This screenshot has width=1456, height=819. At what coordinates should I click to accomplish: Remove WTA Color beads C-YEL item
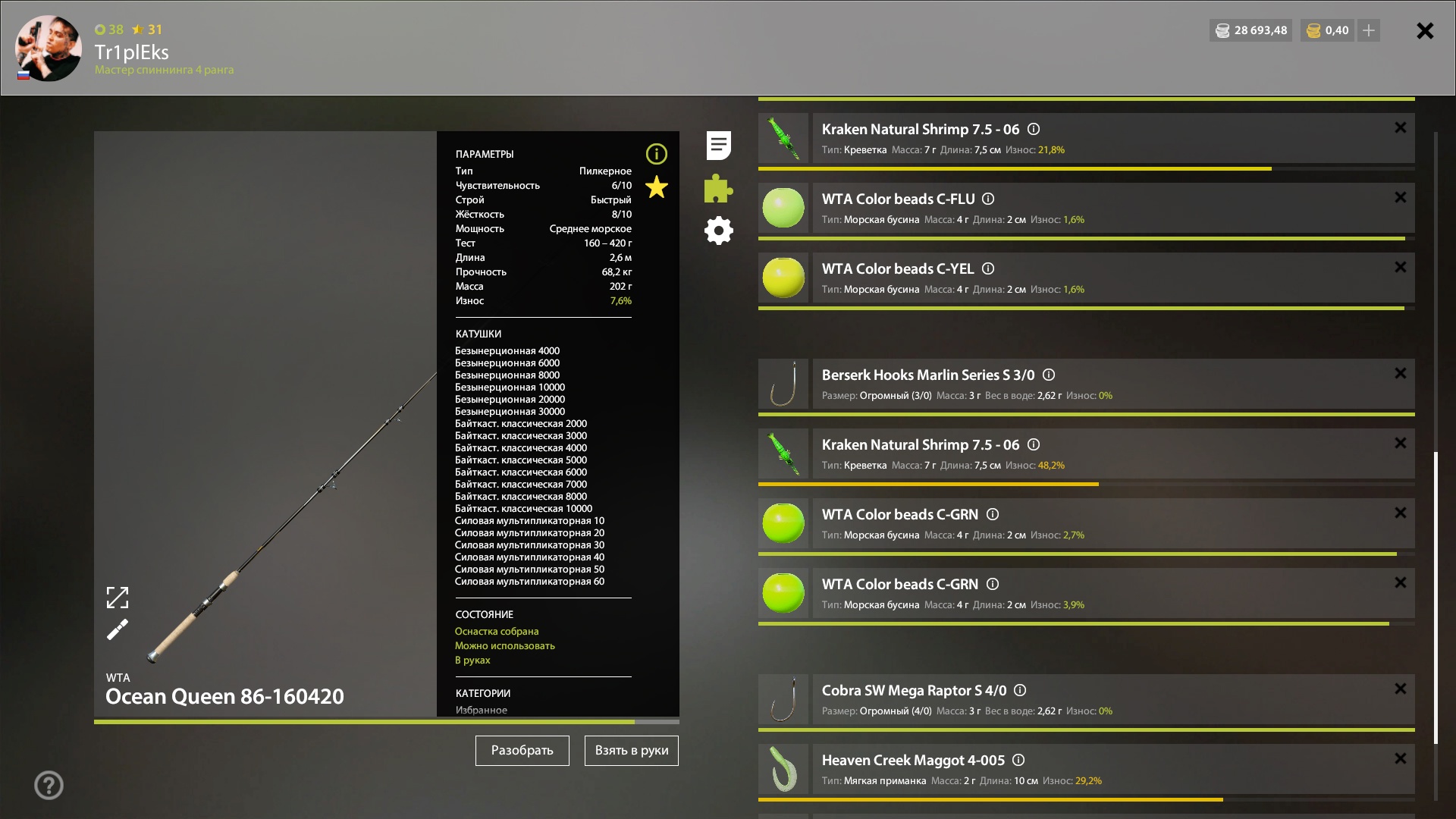[1400, 267]
